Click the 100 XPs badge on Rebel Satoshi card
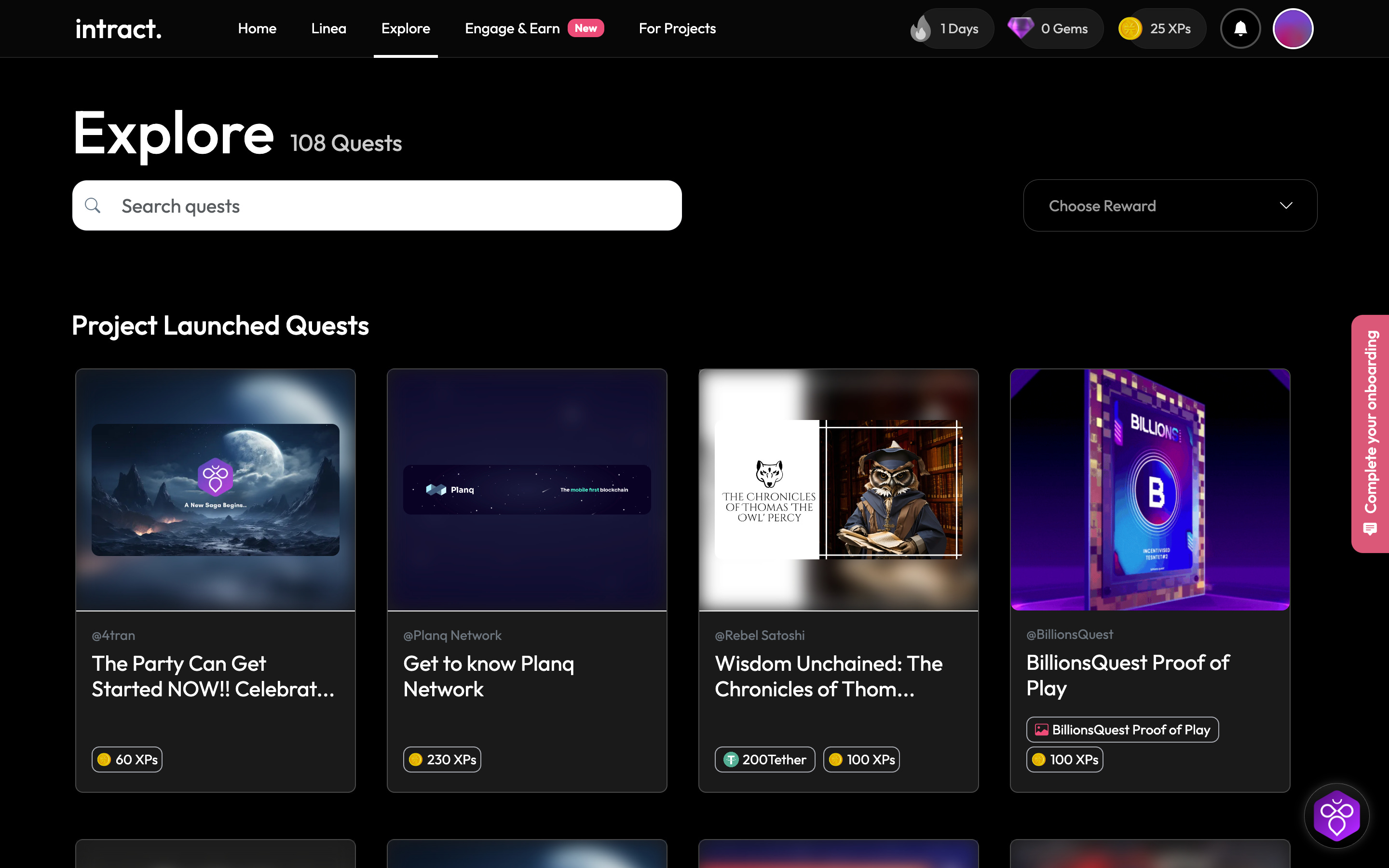 point(861,759)
